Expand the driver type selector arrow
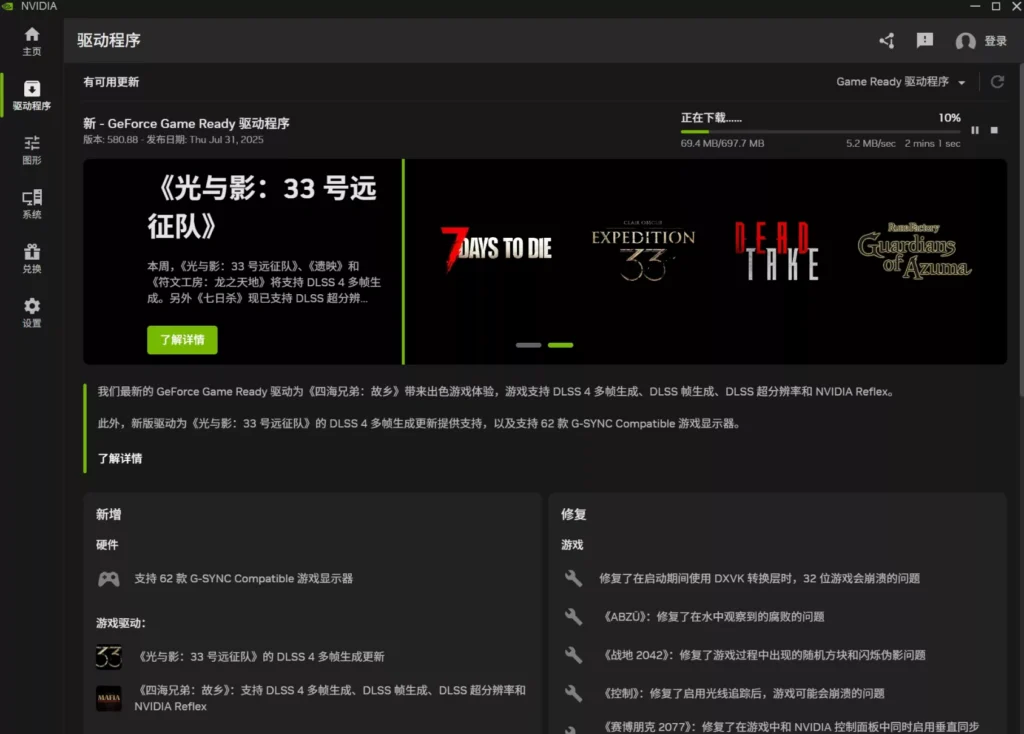The image size is (1024, 734). pos(964,82)
